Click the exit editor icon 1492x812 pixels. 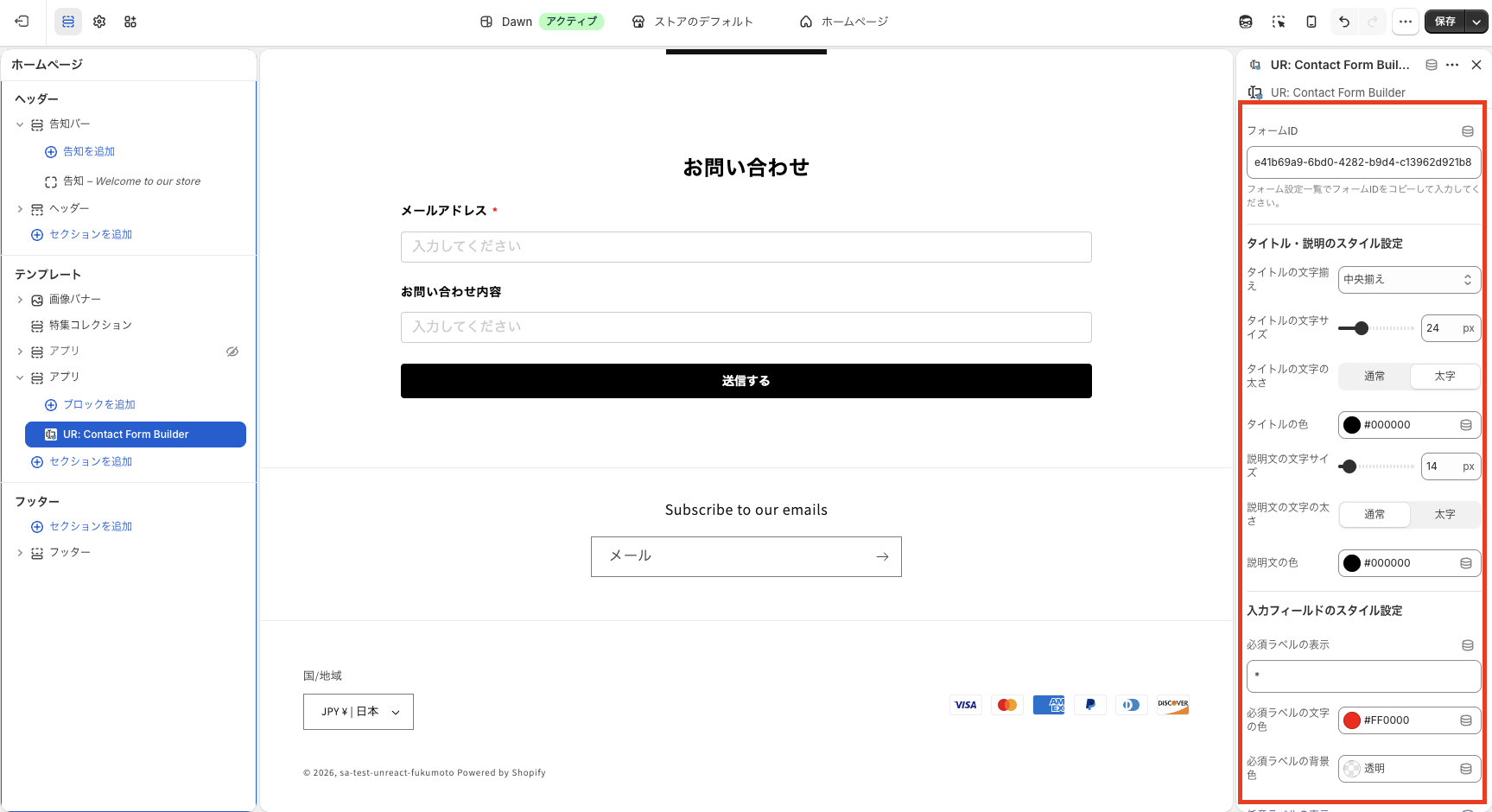tap(22, 22)
